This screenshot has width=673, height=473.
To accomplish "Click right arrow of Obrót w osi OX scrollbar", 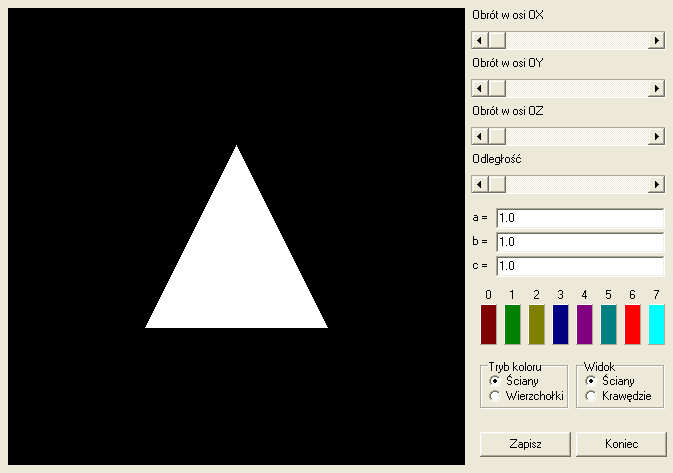I will [x=657, y=40].
